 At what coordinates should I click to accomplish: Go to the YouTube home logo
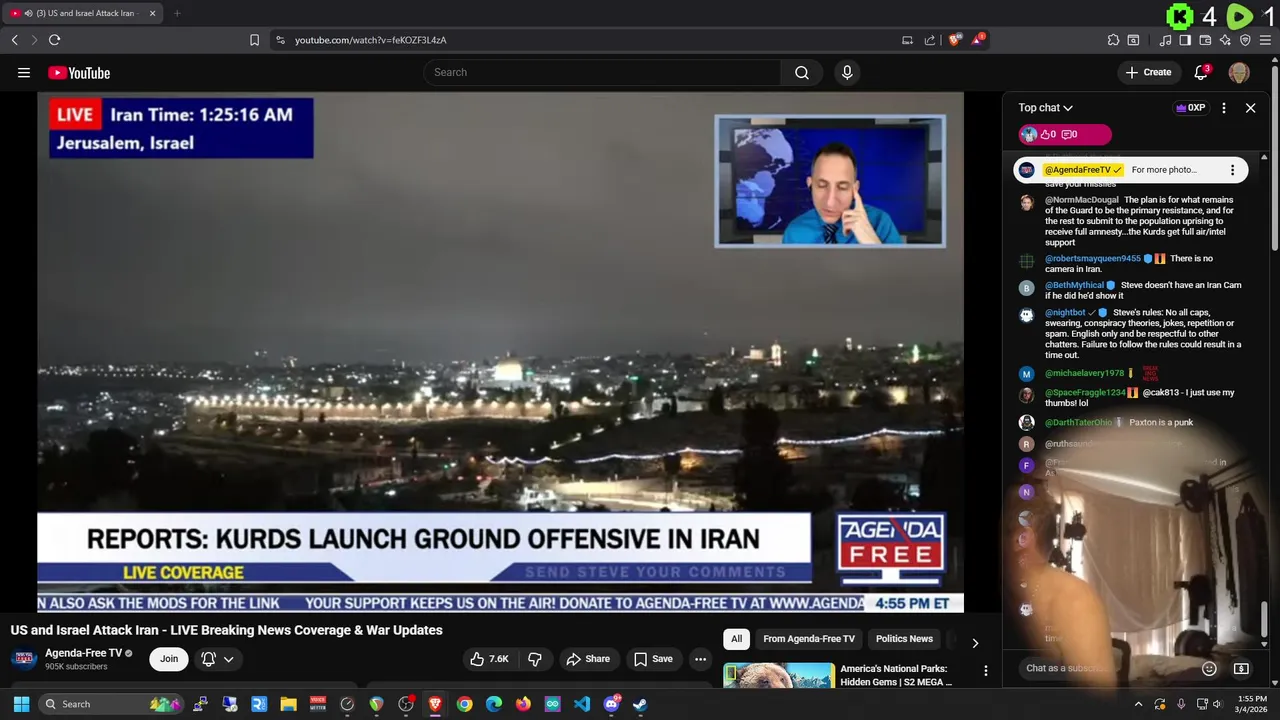click(x=79, y=73)
